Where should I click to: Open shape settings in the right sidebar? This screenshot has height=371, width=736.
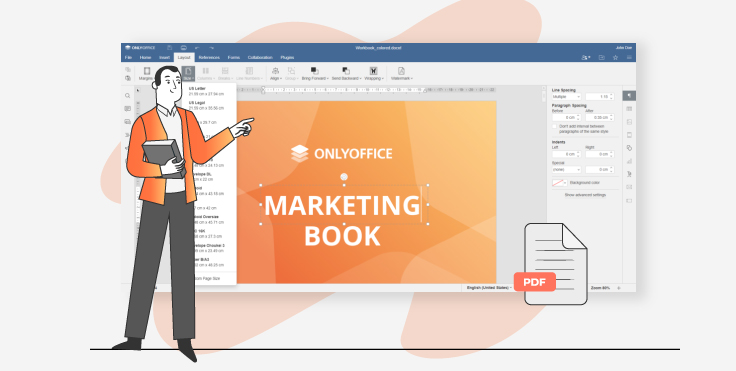click(629, 148)
